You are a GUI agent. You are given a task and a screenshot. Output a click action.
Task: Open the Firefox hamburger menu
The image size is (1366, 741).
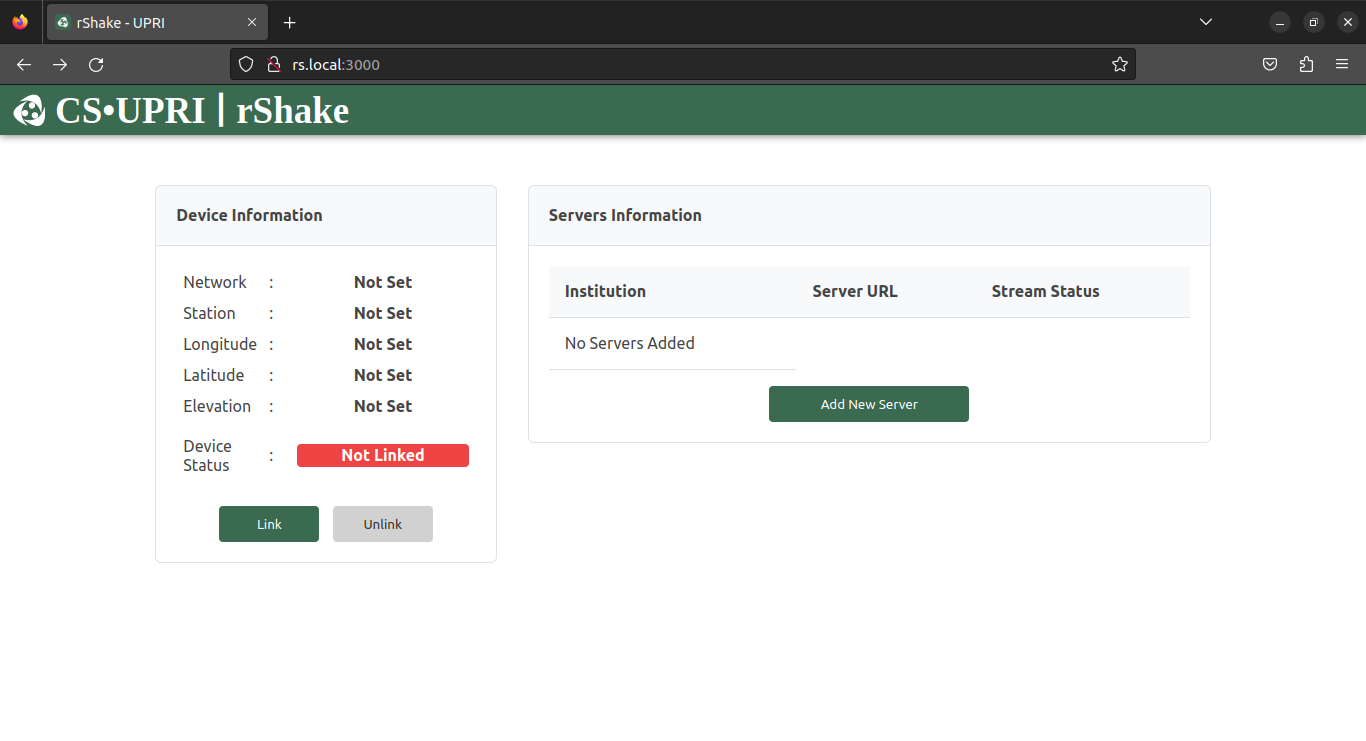pos(1342,64)
